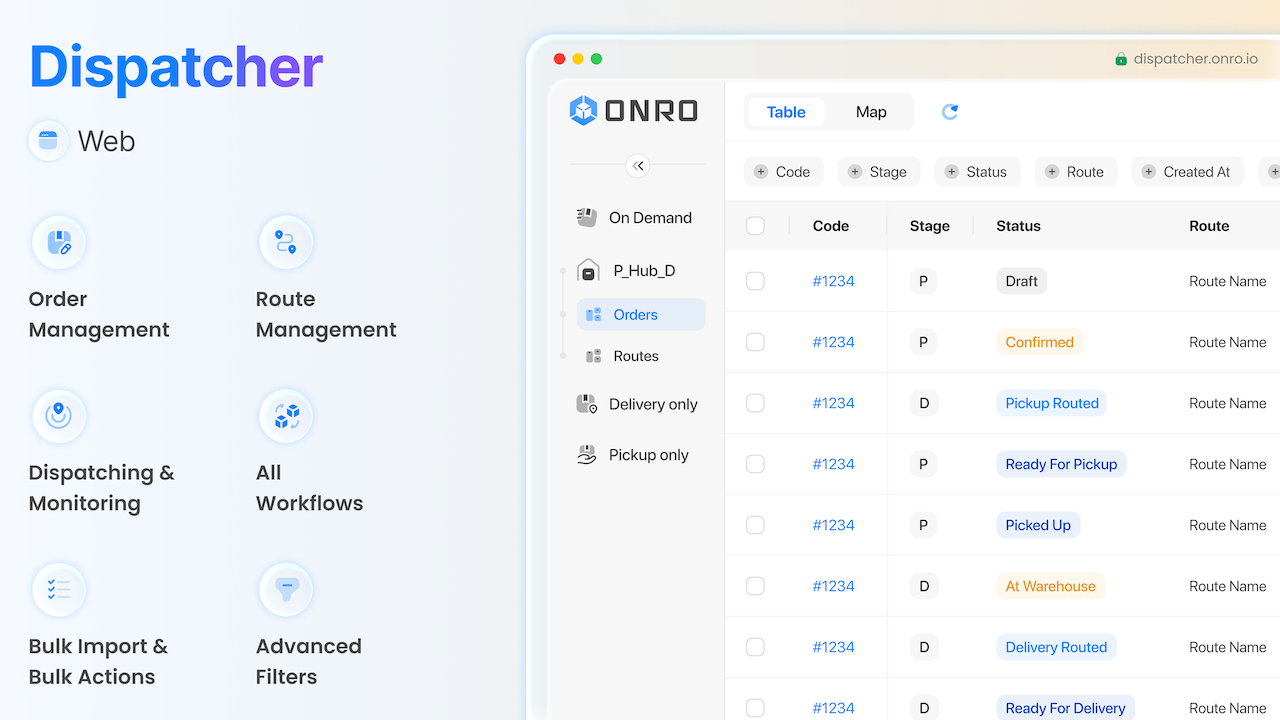The width and height of the screenshot is (1280, 720).
Task: Click the Routes sidebar icon
Action: [x=594, y=356]
